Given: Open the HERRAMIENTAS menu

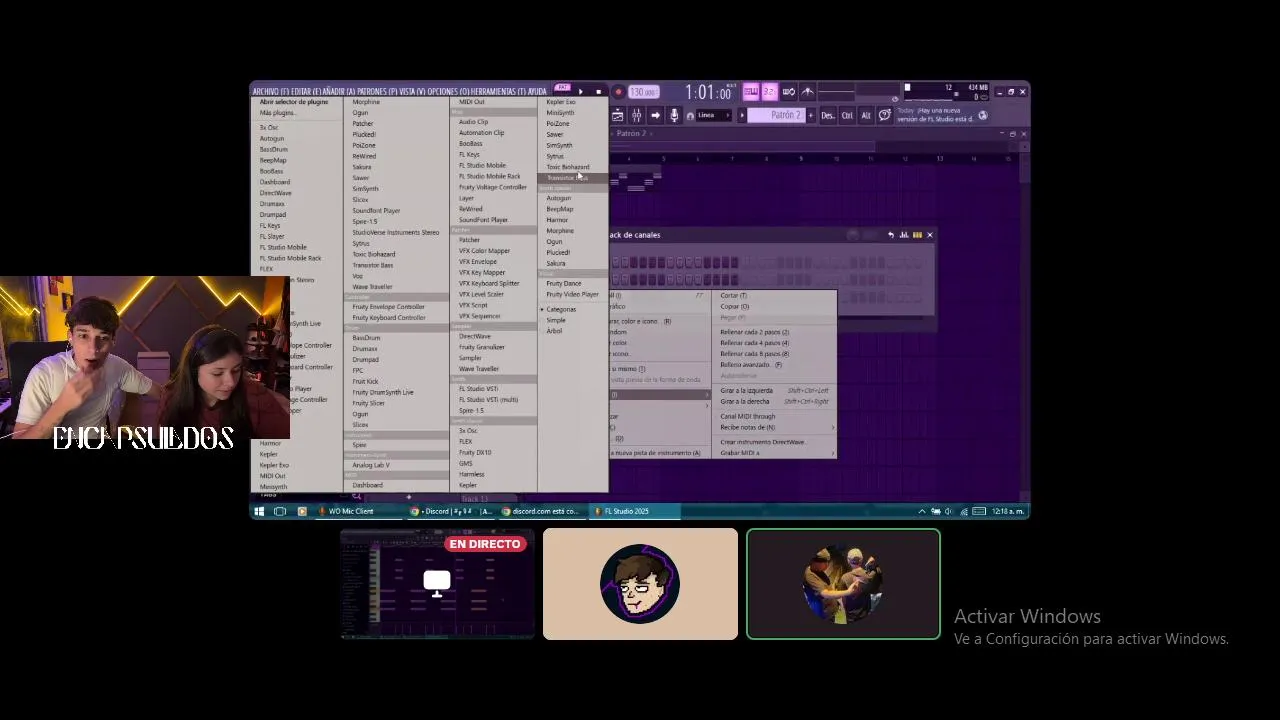Looking at the screenshot, I should (500, 92).
